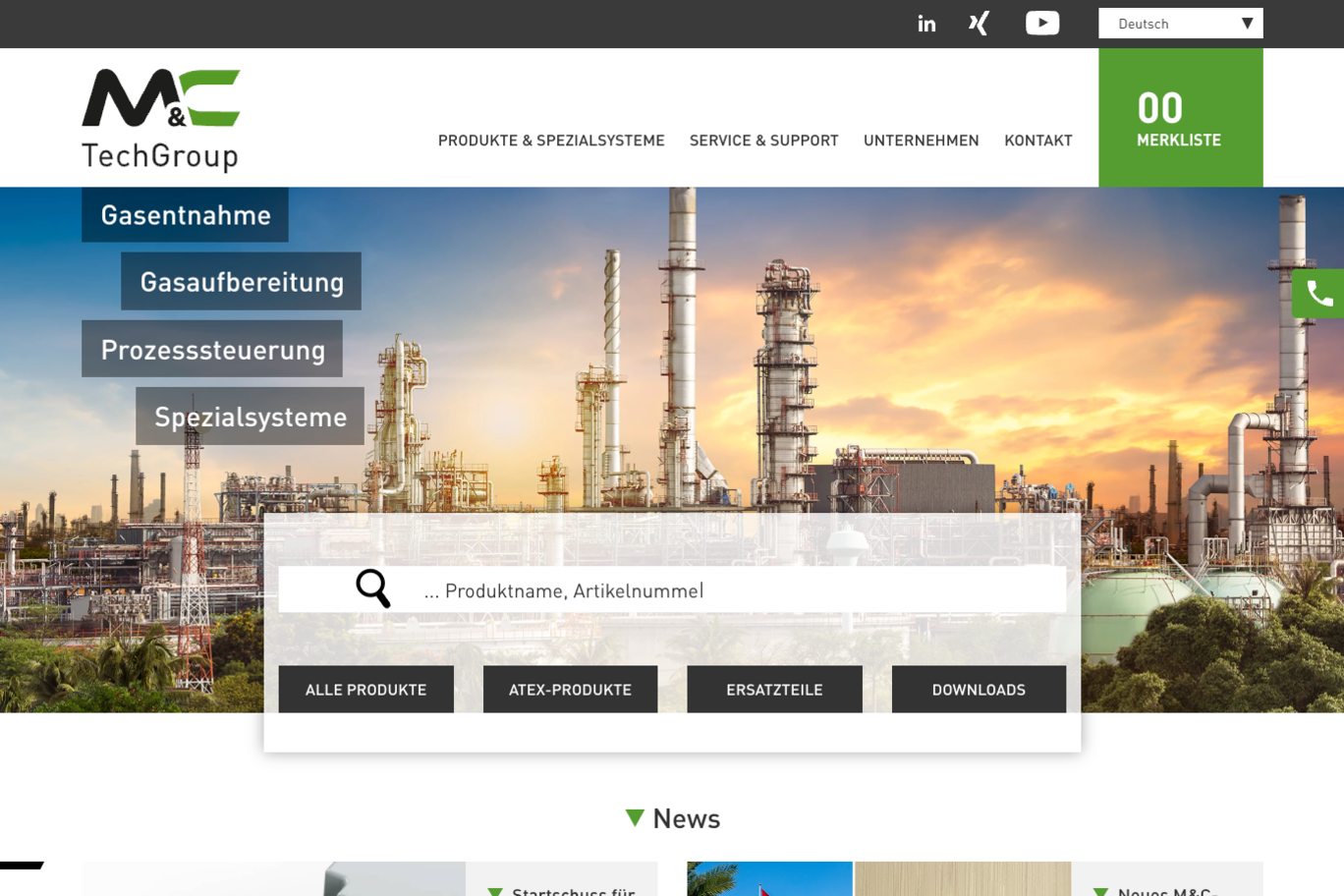Go to the Kontakt page
The image size is (1344, 896).
coord(1037,140)
